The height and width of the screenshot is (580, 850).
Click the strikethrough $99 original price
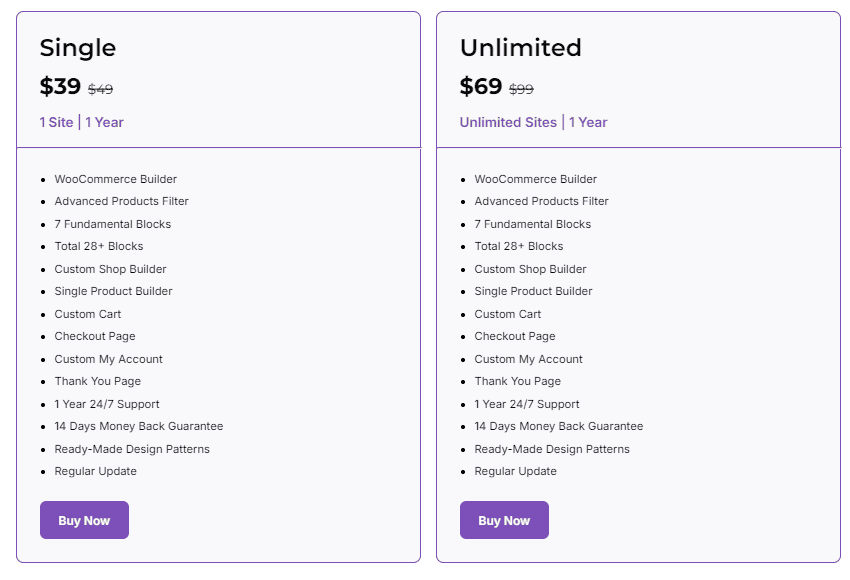pyautogui.click(x=521, y=89)
